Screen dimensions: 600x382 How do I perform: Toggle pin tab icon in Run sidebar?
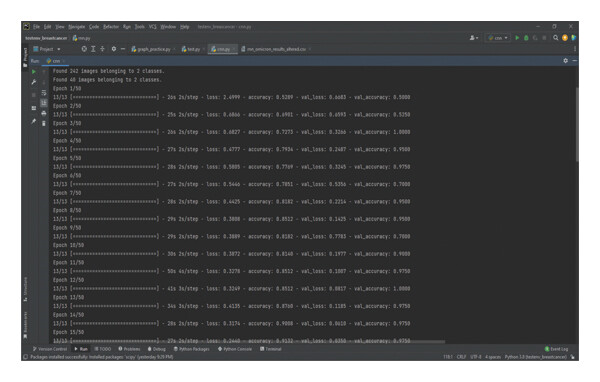34,121
